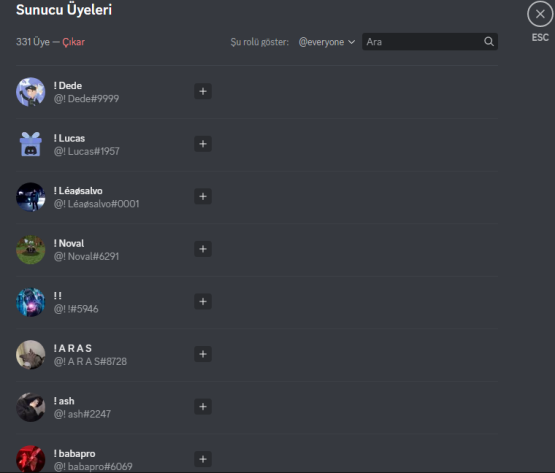This screenshot has height=473, width=555.
Task: Open ! Noval's avatar
Action: pos(30,250)
